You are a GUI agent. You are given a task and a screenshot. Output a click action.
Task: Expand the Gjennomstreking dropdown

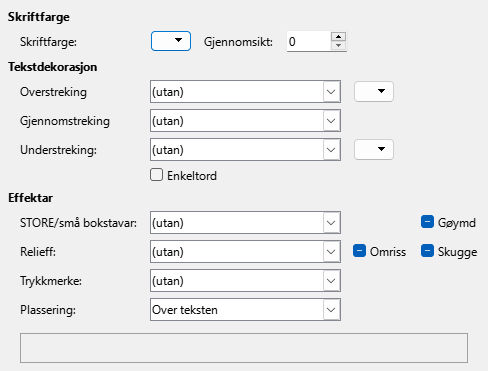(x=245, y=121)
